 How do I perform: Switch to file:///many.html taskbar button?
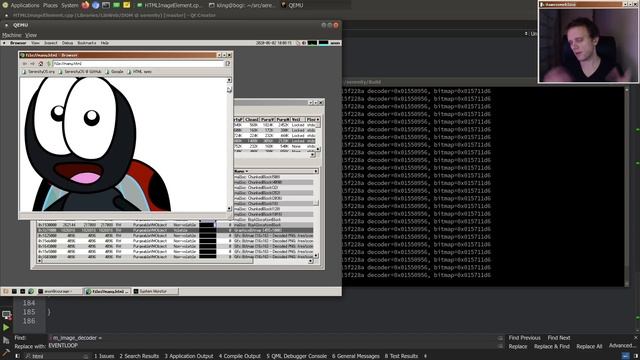pos(108,291)
